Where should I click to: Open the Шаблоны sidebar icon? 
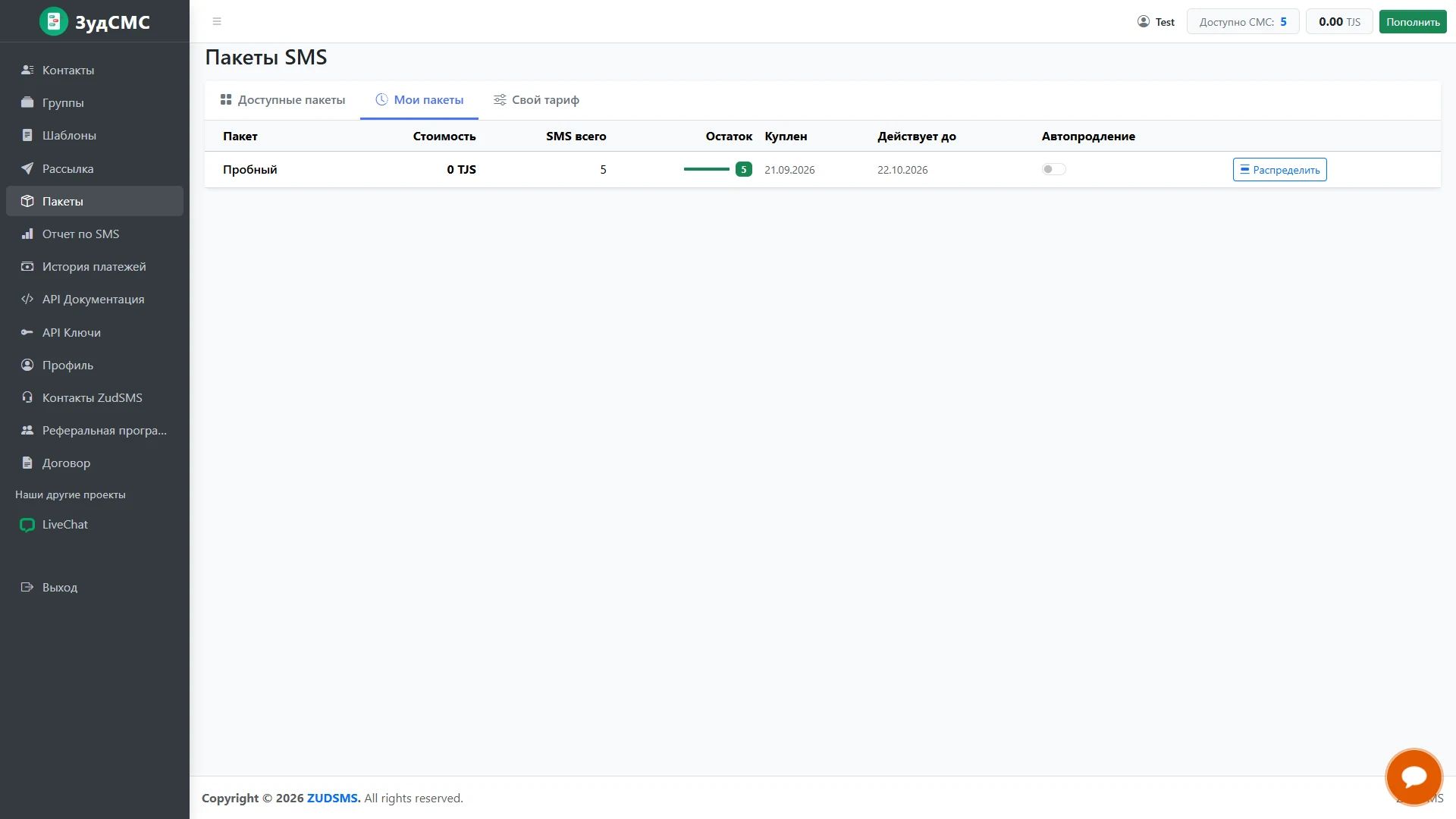[27, 135]
